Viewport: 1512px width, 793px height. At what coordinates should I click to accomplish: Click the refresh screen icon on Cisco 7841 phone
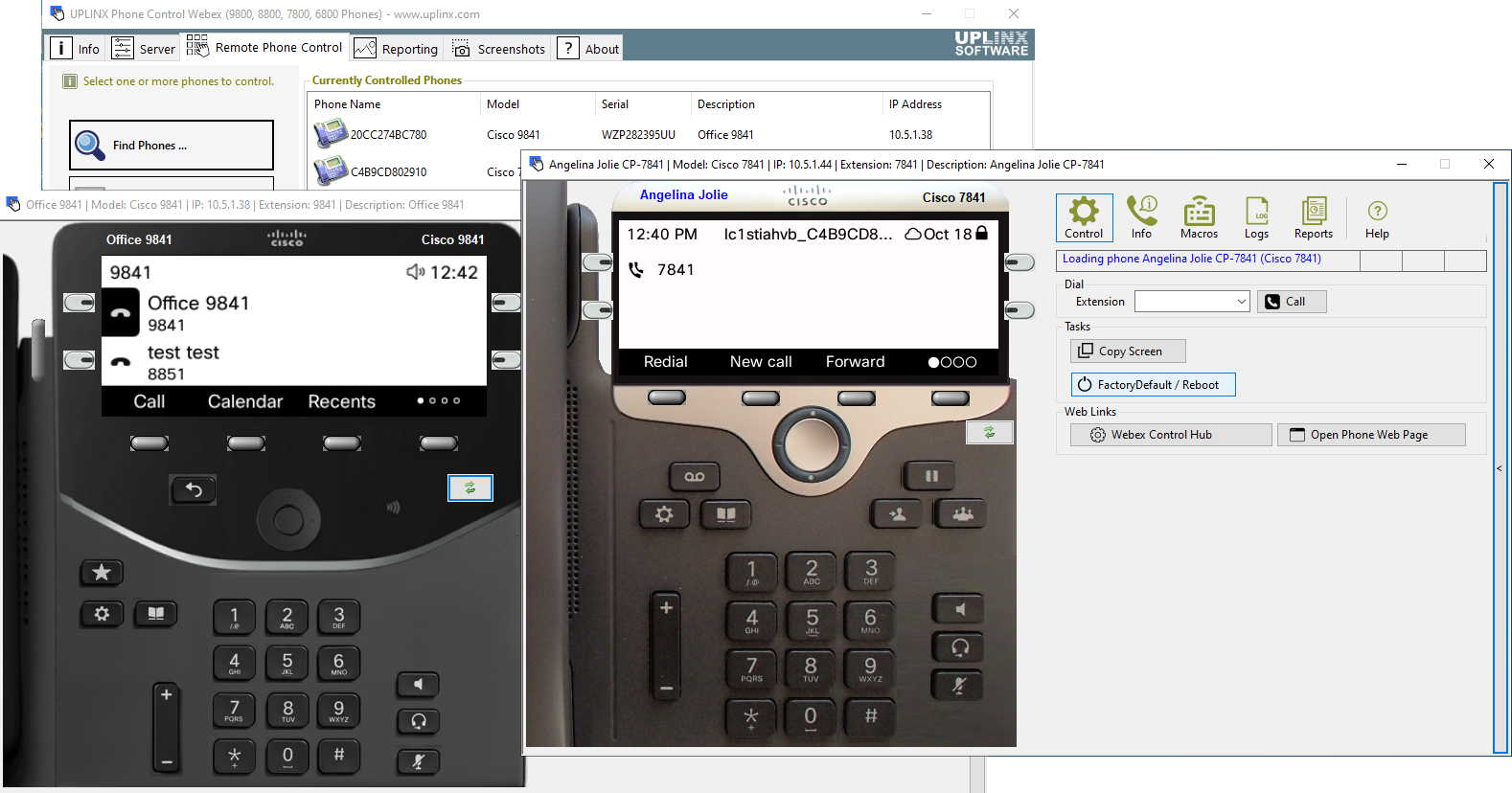point(989,433)
